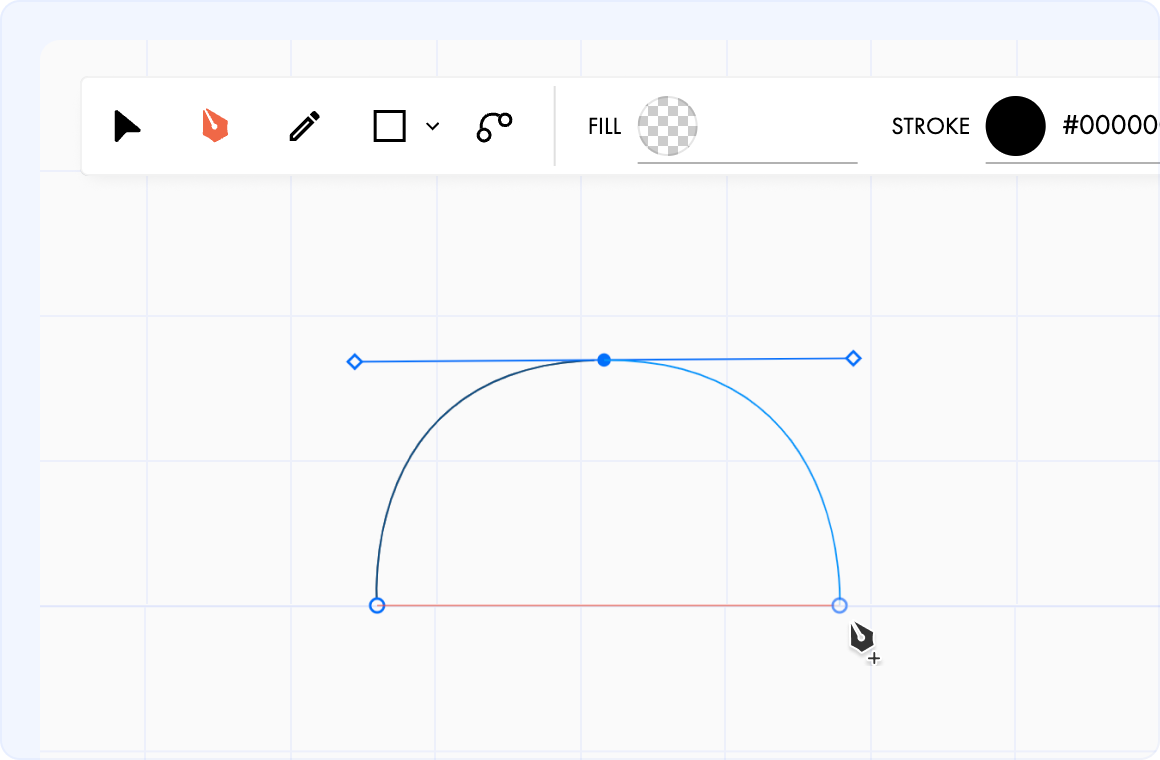The height and width of the screenshot is (760, 1160).
Task: Open the rectangle tool shape dropdown
Action: click(432, 126)
